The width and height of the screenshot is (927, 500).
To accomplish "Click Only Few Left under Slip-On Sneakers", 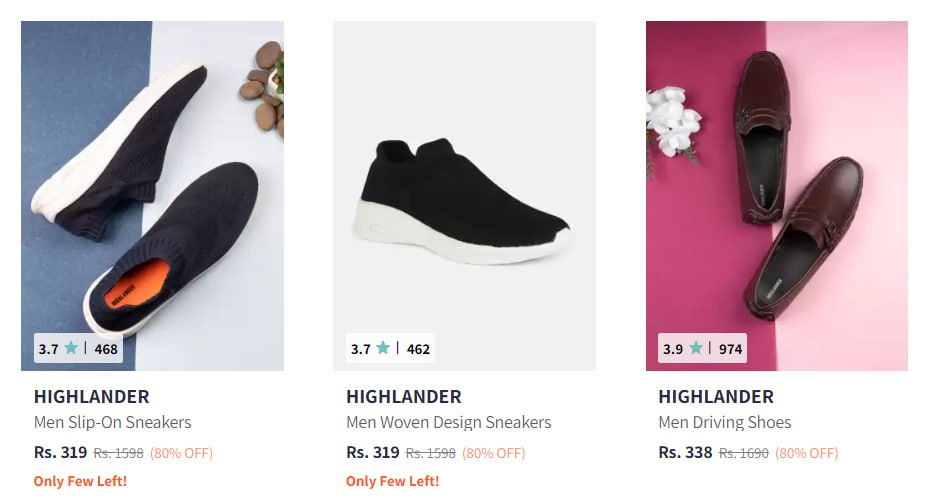I will [x=80, y=481].
